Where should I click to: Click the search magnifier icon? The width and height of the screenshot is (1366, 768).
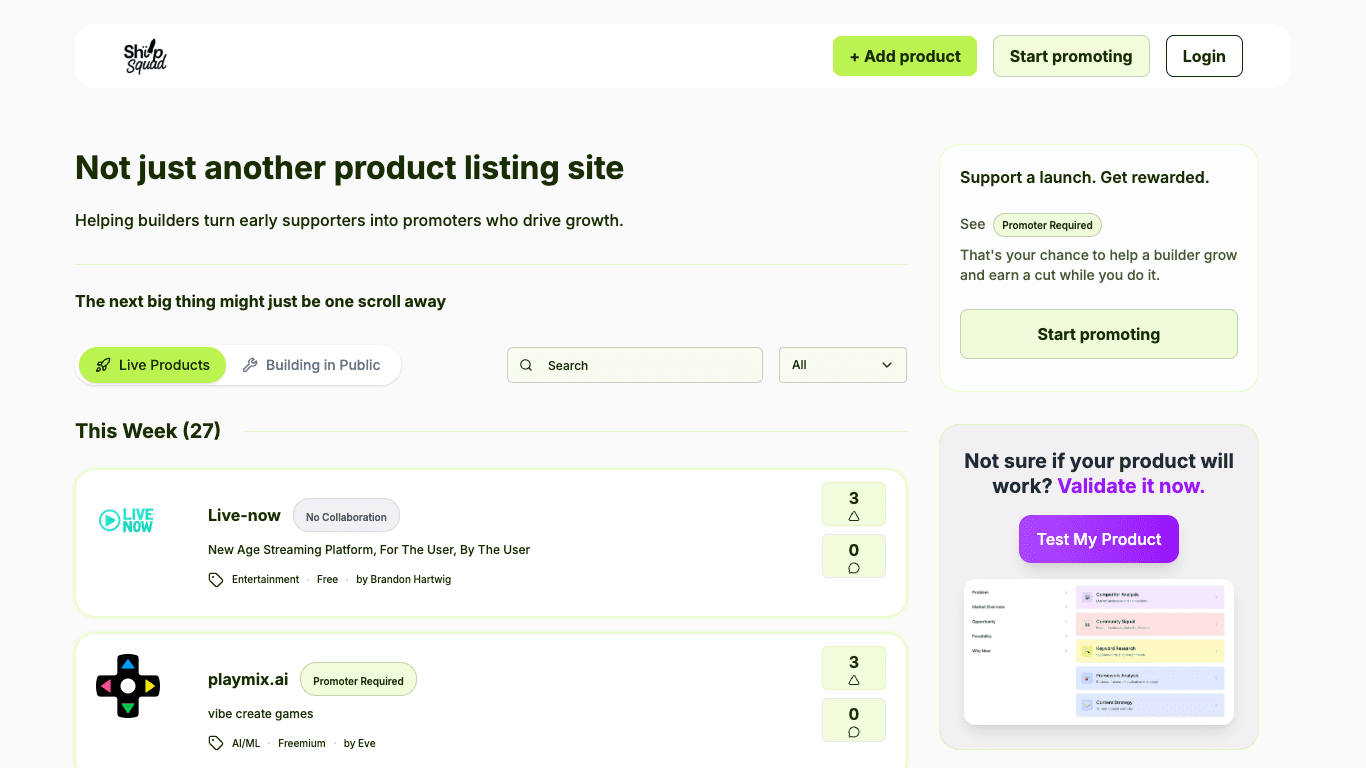(x=526, y=366)
